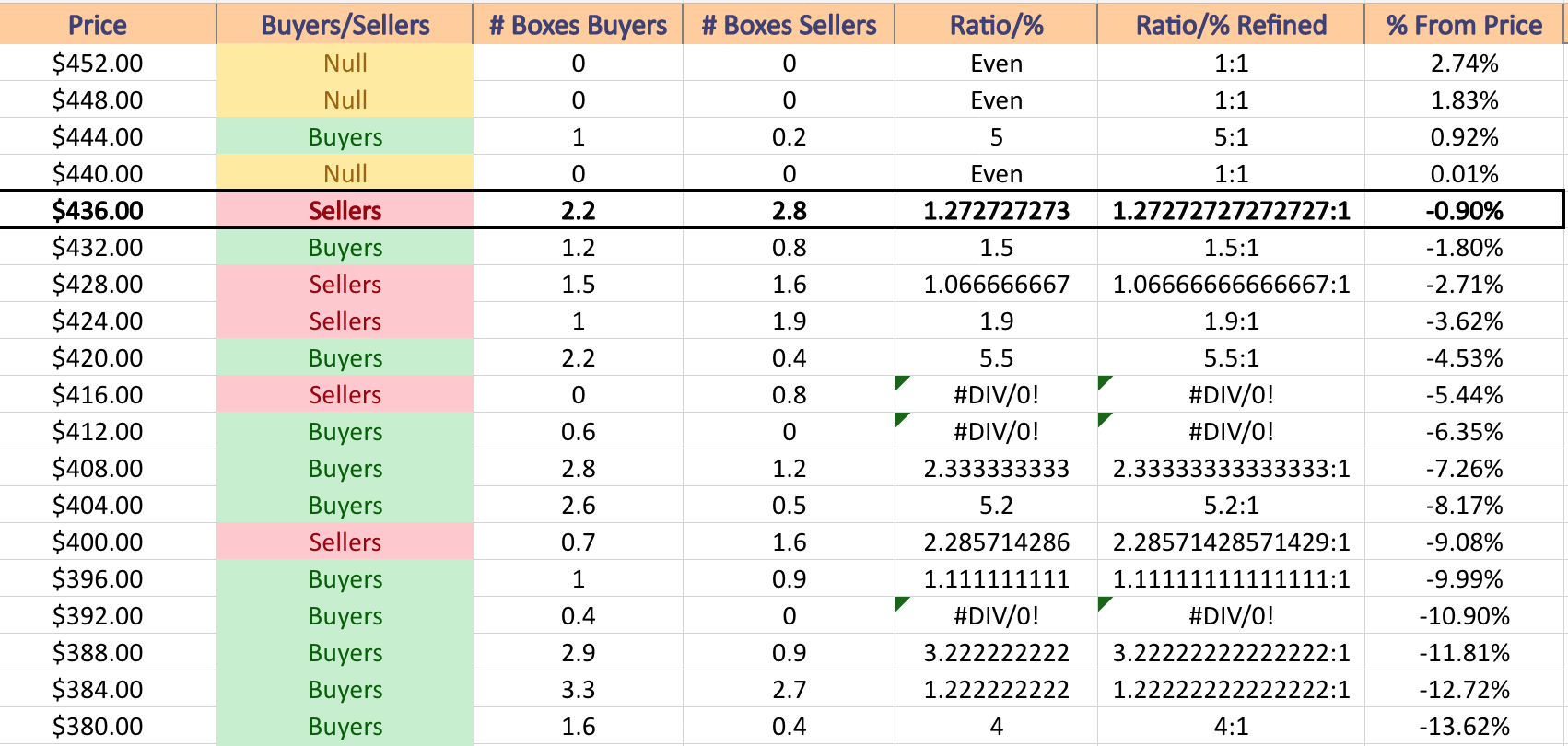Click the $380.00 price cell
The image size is (1568, 746).
click(x=108, y=727)
